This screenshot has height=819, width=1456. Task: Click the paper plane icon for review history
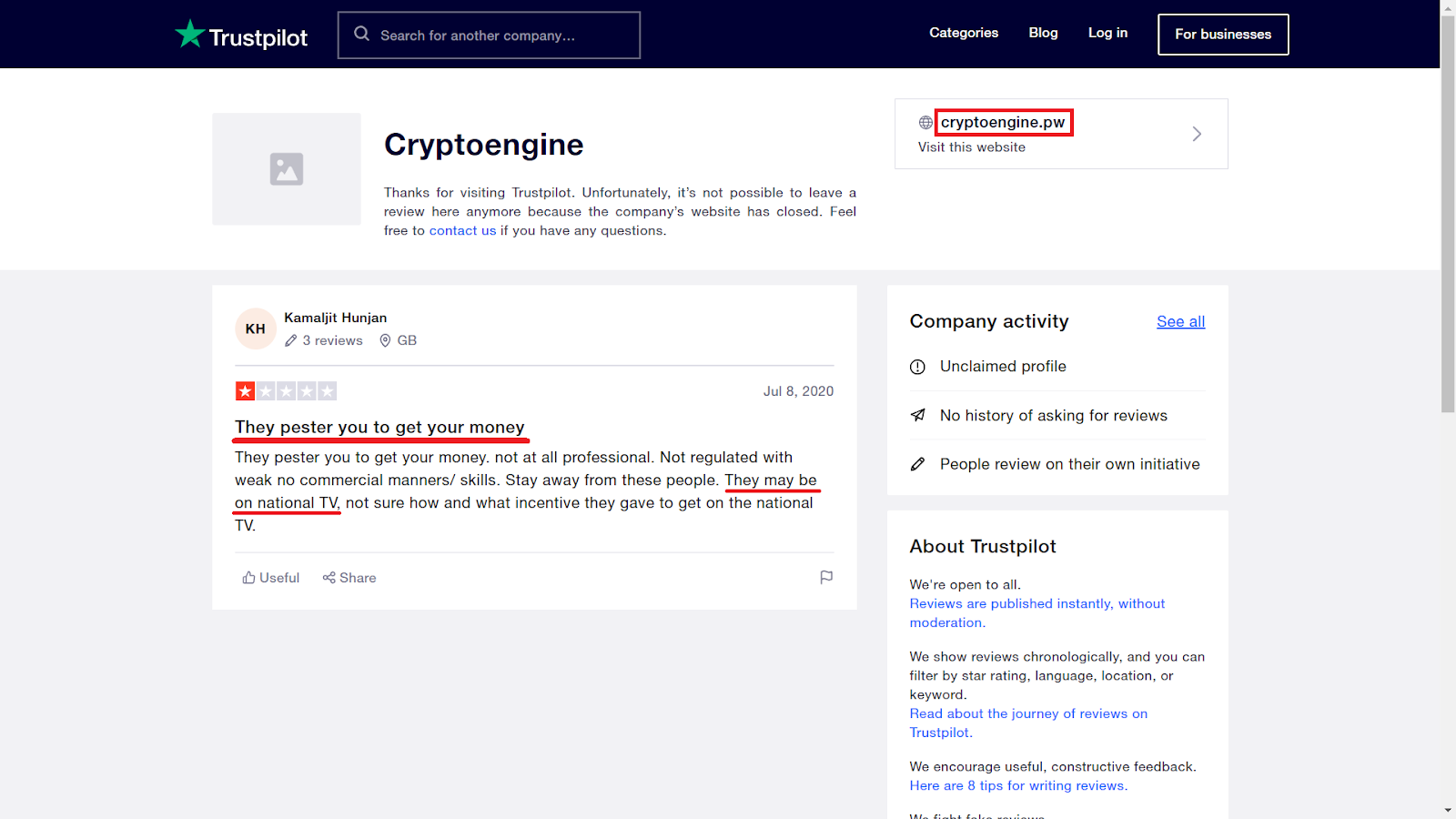(917, 415)
